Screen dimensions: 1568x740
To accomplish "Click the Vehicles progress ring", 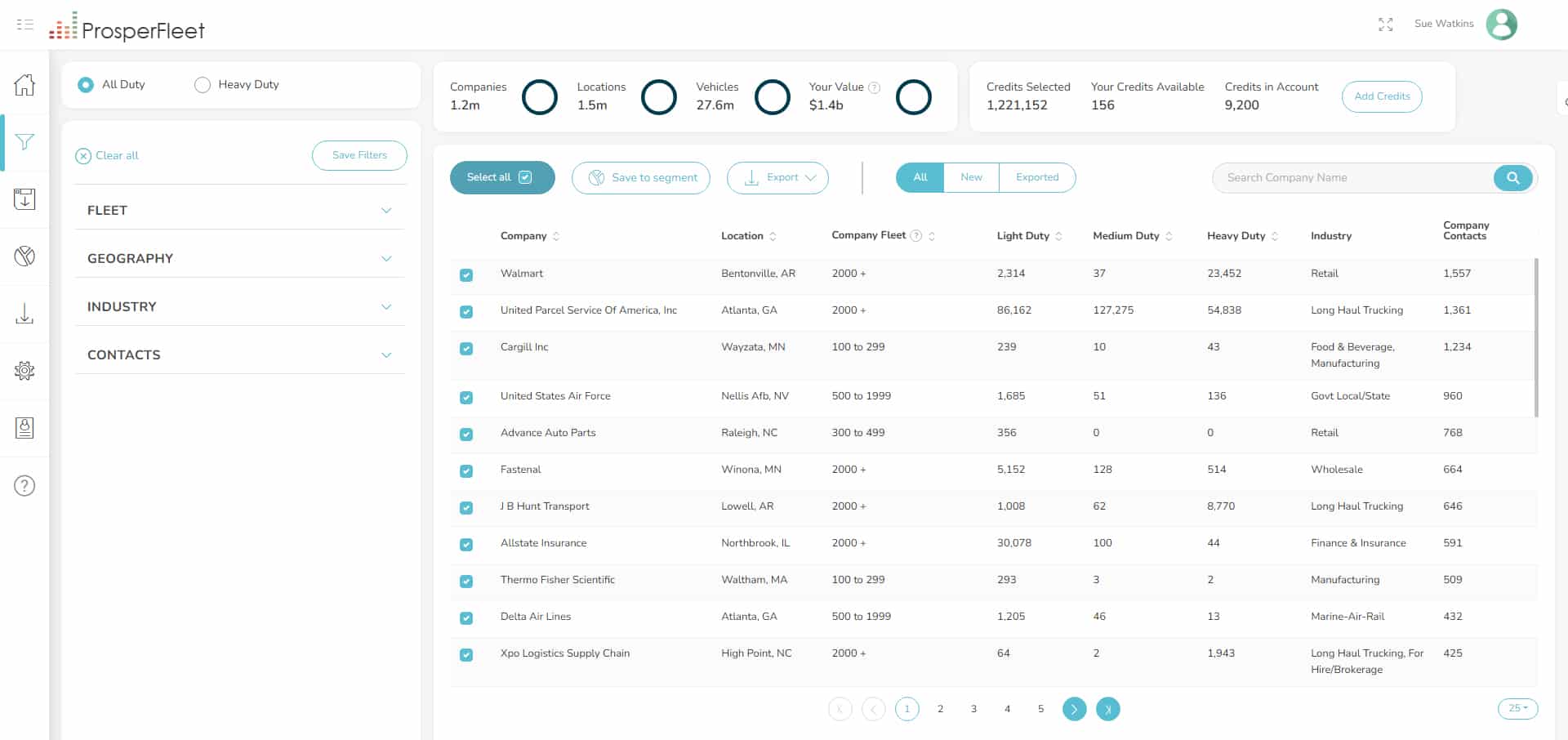I will 773,97.
